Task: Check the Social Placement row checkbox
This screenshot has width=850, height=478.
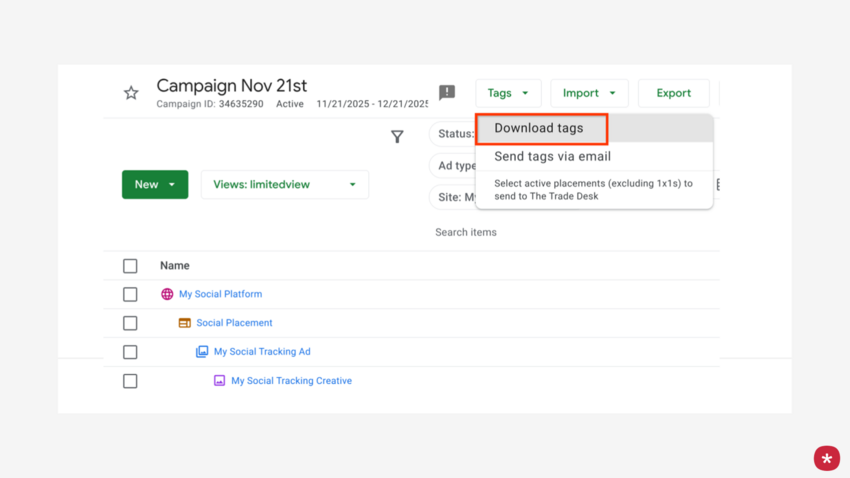Action: (130, 323)
